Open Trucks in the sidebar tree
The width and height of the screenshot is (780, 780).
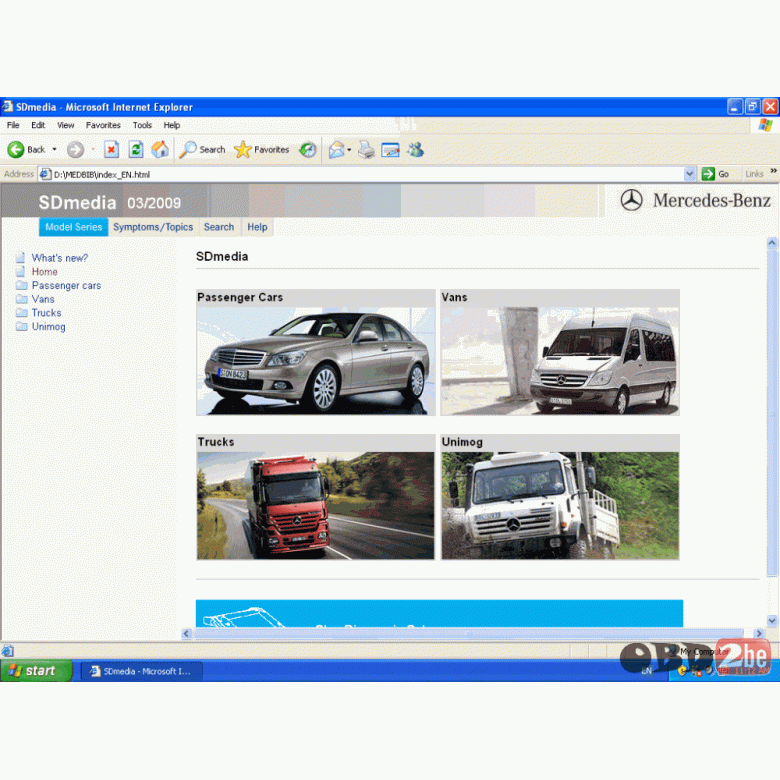click(x=46, y=313)
